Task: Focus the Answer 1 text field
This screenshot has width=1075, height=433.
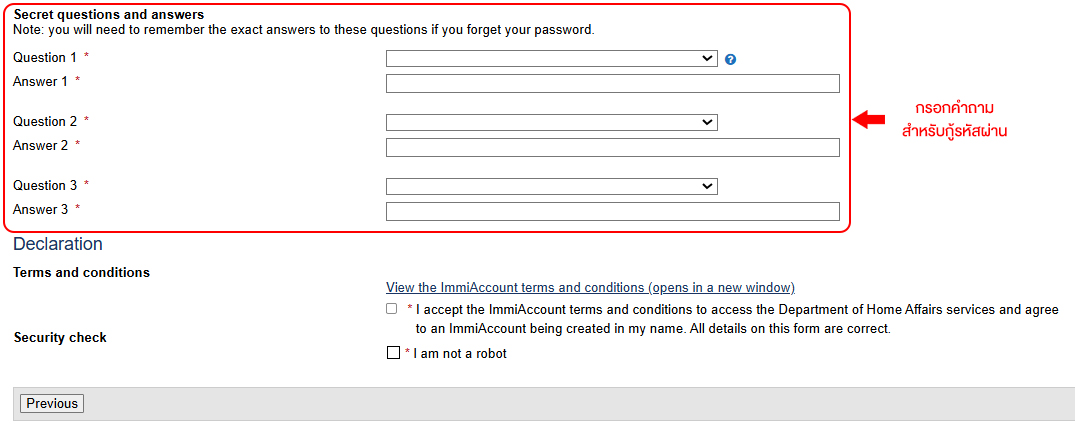Action: click(613, 84)
